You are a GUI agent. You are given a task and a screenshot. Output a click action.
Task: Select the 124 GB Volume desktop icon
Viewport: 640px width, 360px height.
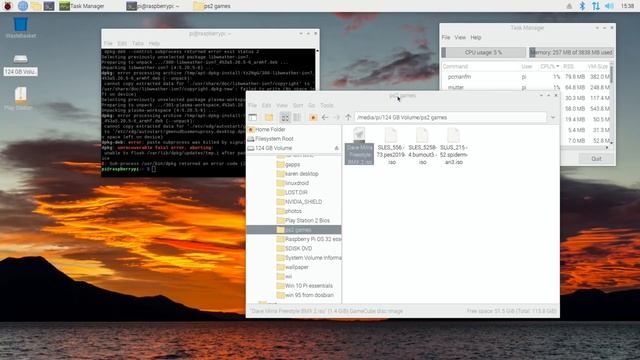20,64
